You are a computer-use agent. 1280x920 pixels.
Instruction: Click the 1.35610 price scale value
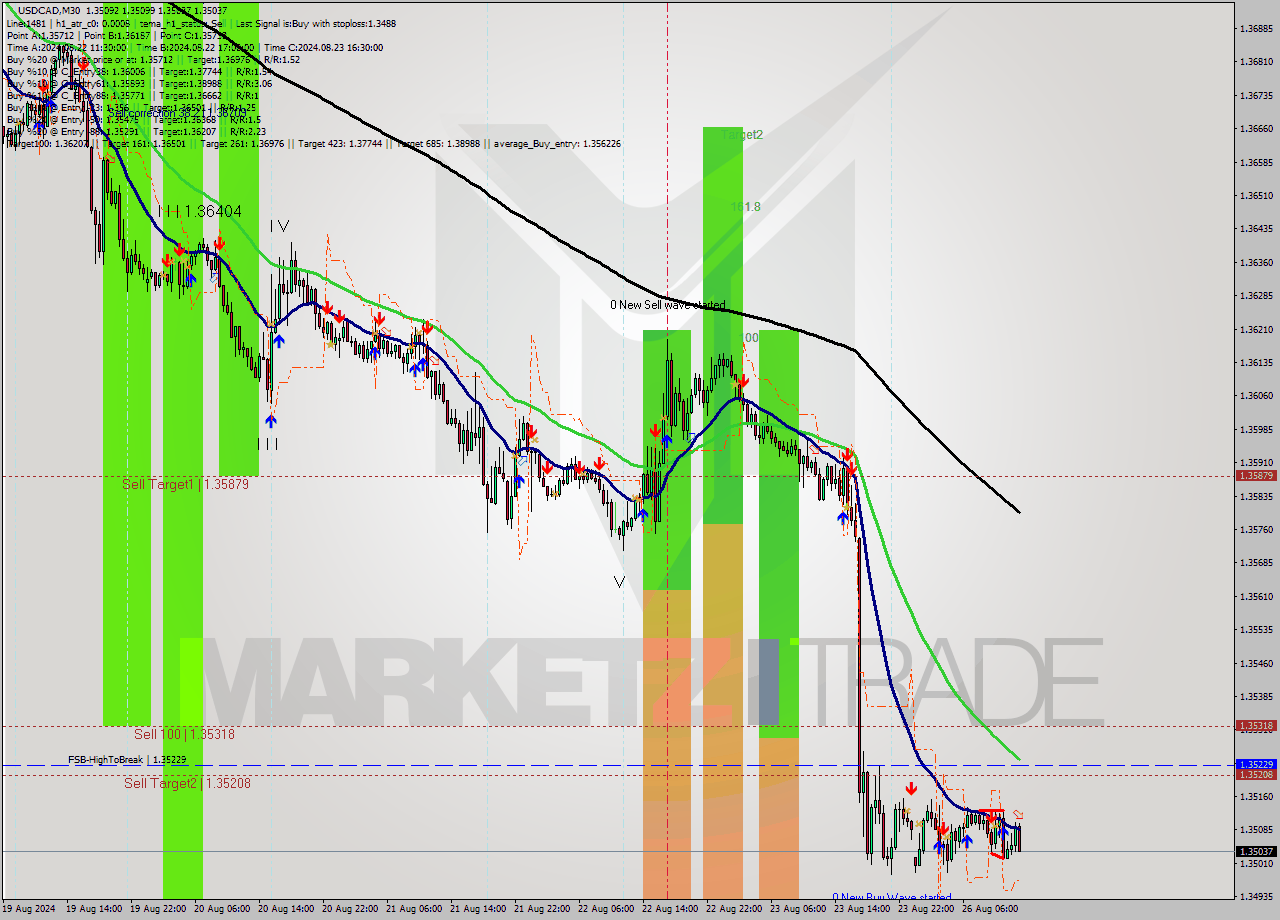(1255, 597)
